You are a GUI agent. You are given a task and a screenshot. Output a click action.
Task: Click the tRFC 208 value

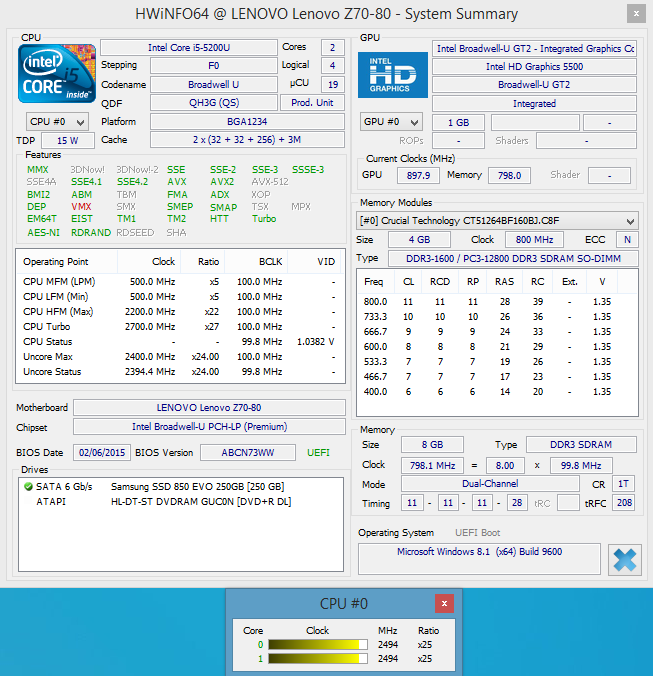click(624, 503)
